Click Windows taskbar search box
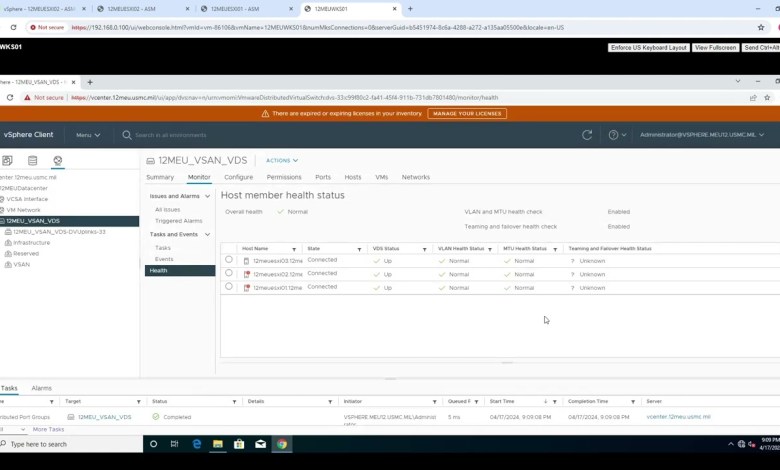 point(71,444)
